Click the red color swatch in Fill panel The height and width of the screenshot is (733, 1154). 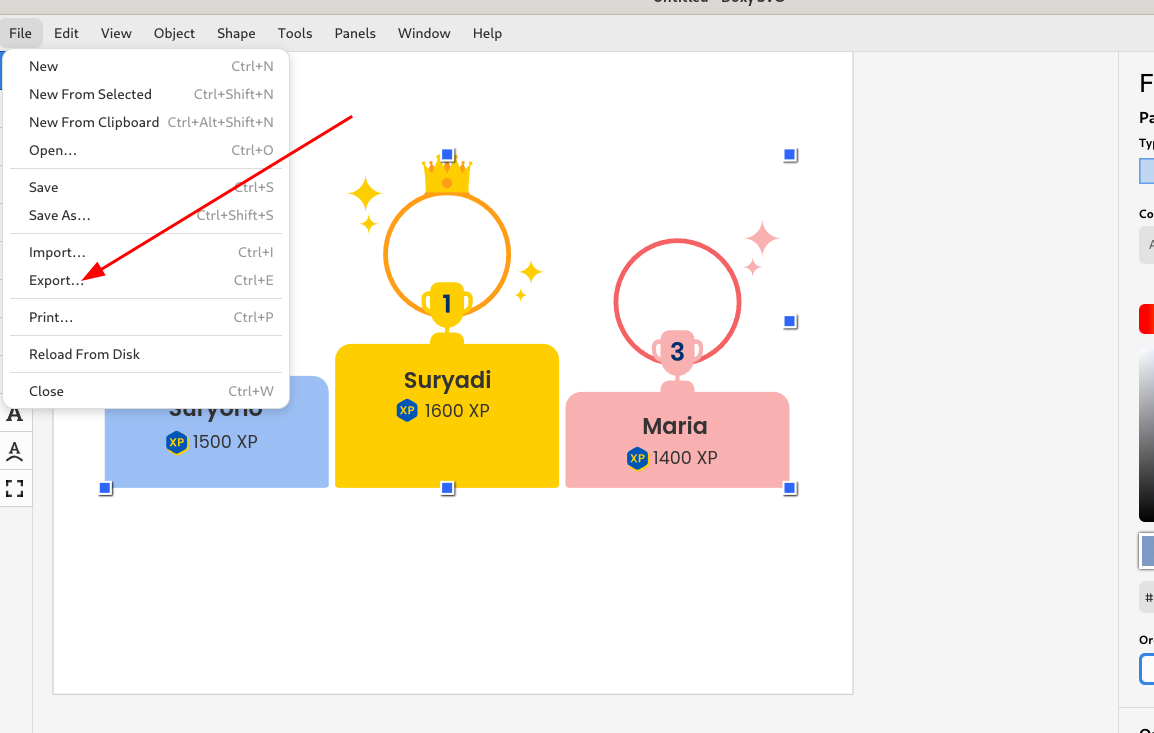click(x=1147, y=318)
